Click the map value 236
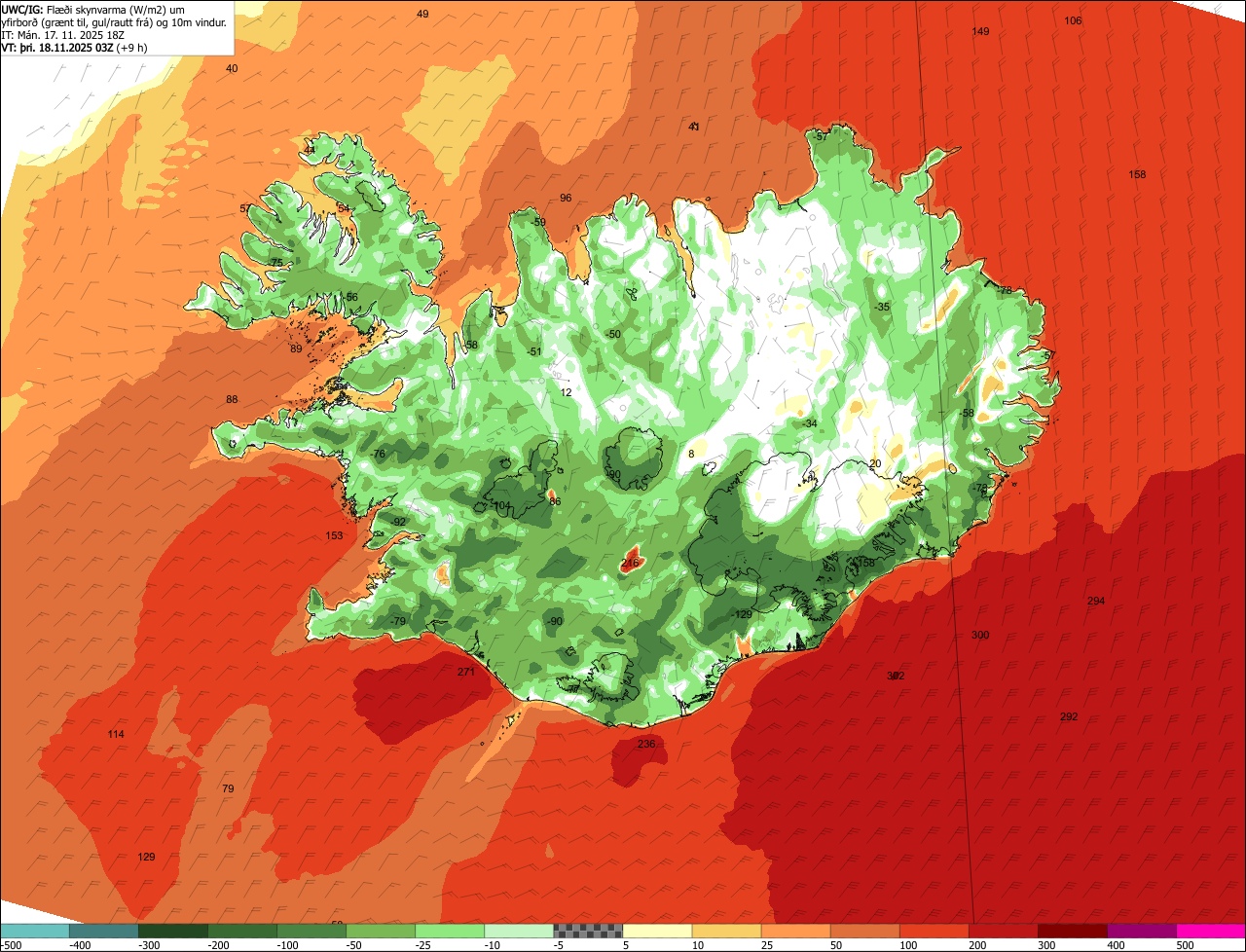 point(646,744)
